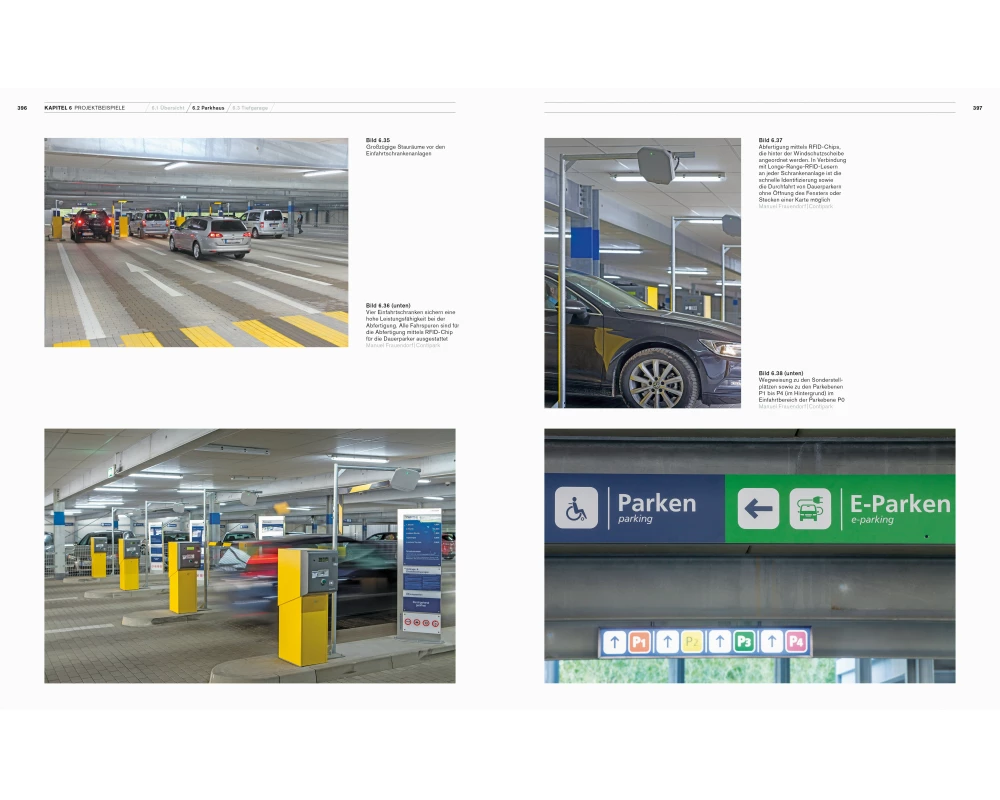This screenshot has height=800, width=1000.
Task: Click page number 397
Action: pos(977,107)
